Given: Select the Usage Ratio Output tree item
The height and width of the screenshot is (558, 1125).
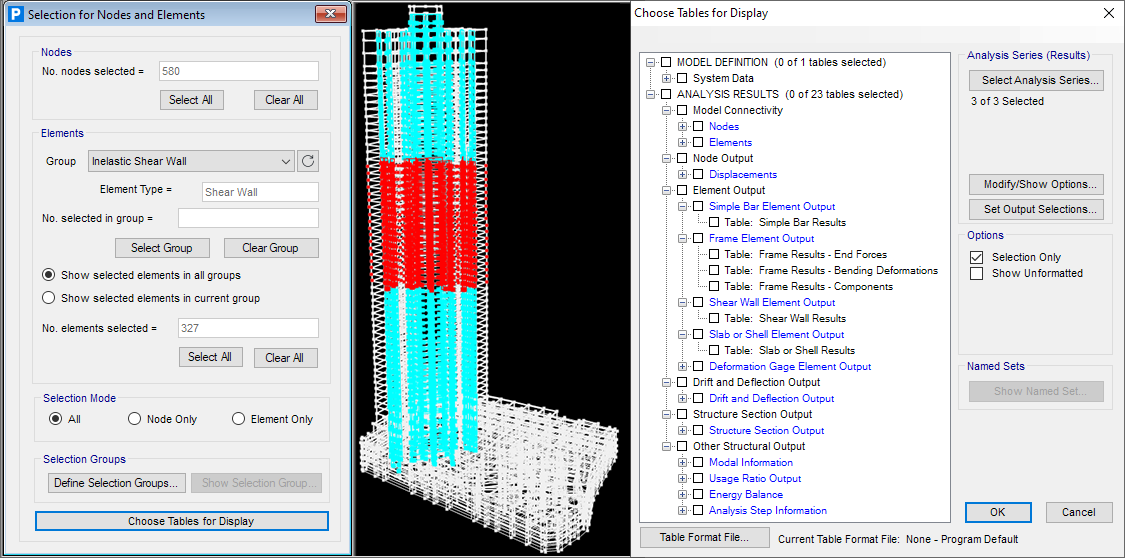Looking at the screenshot, I should pos(754,478).
